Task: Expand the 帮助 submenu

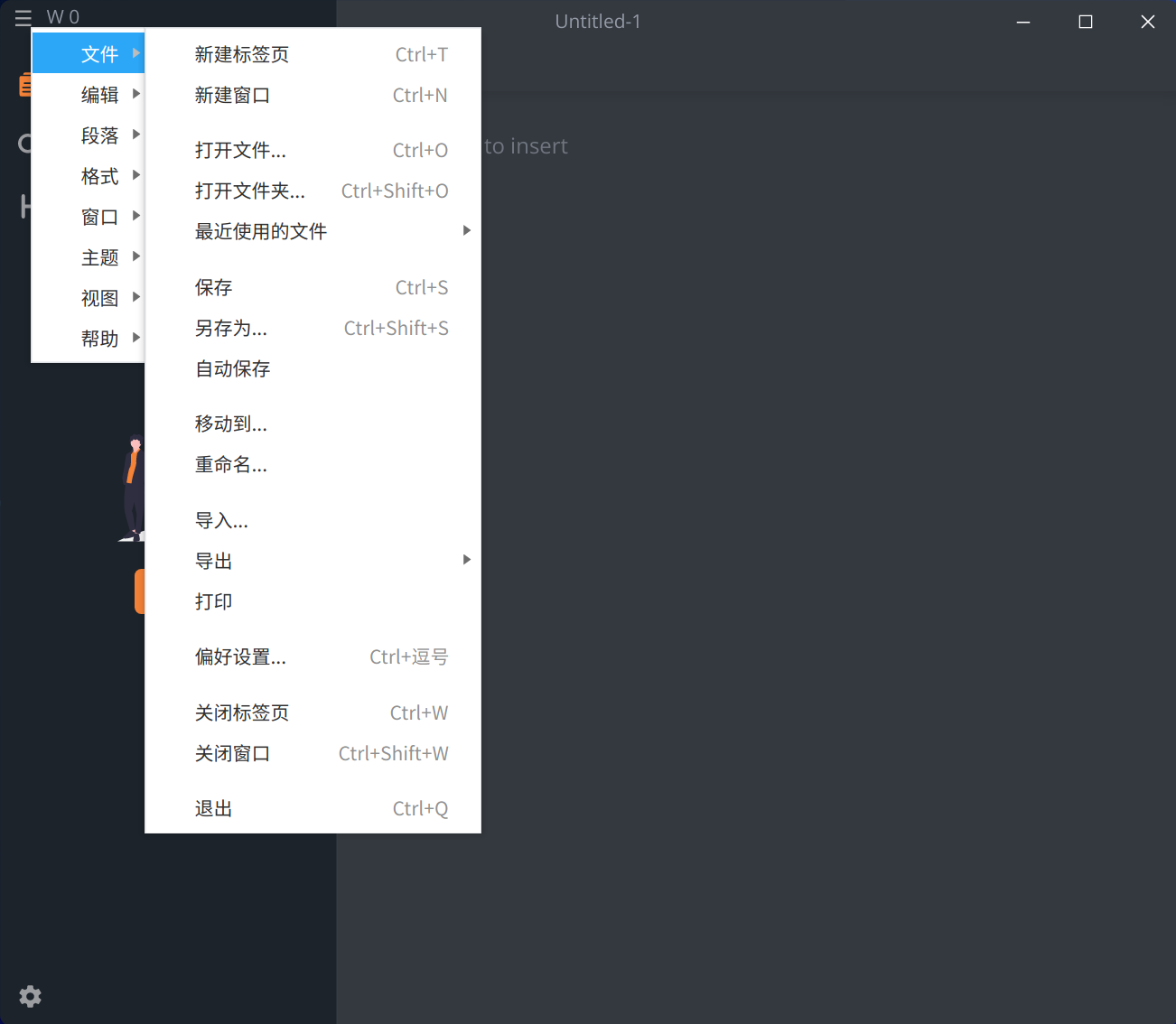Action: coord(89,338)
